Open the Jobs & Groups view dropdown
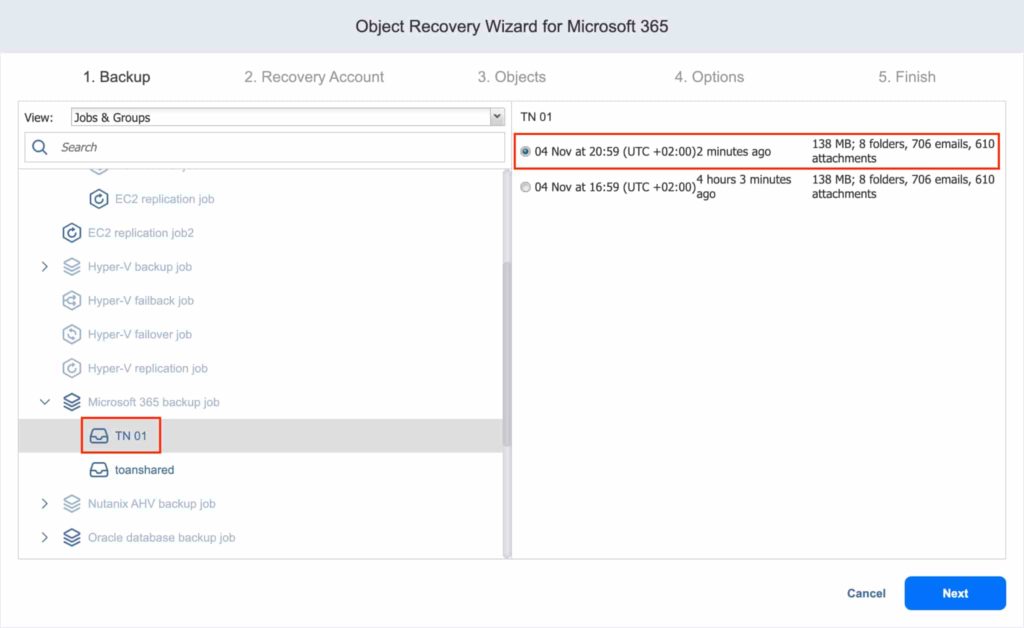The image size is (1024, 628). click(x=498, y=117)
